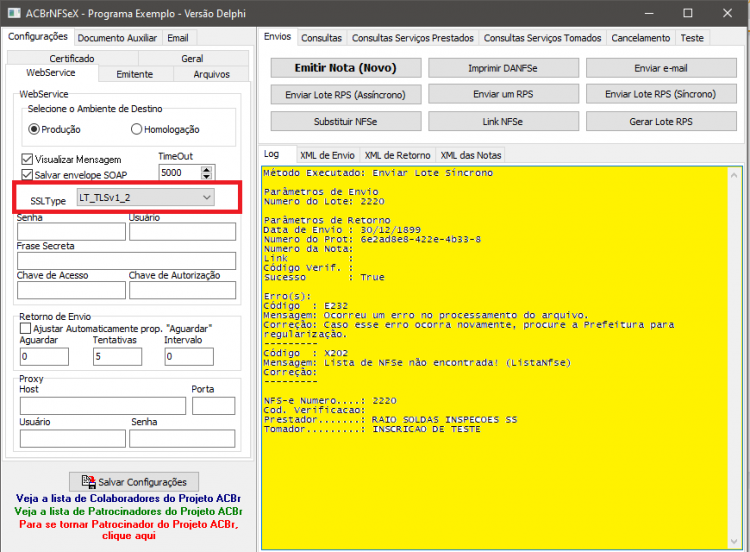Click the log scrollbar up arrow
Screen dimensions: 750x552
pos(734,175)
